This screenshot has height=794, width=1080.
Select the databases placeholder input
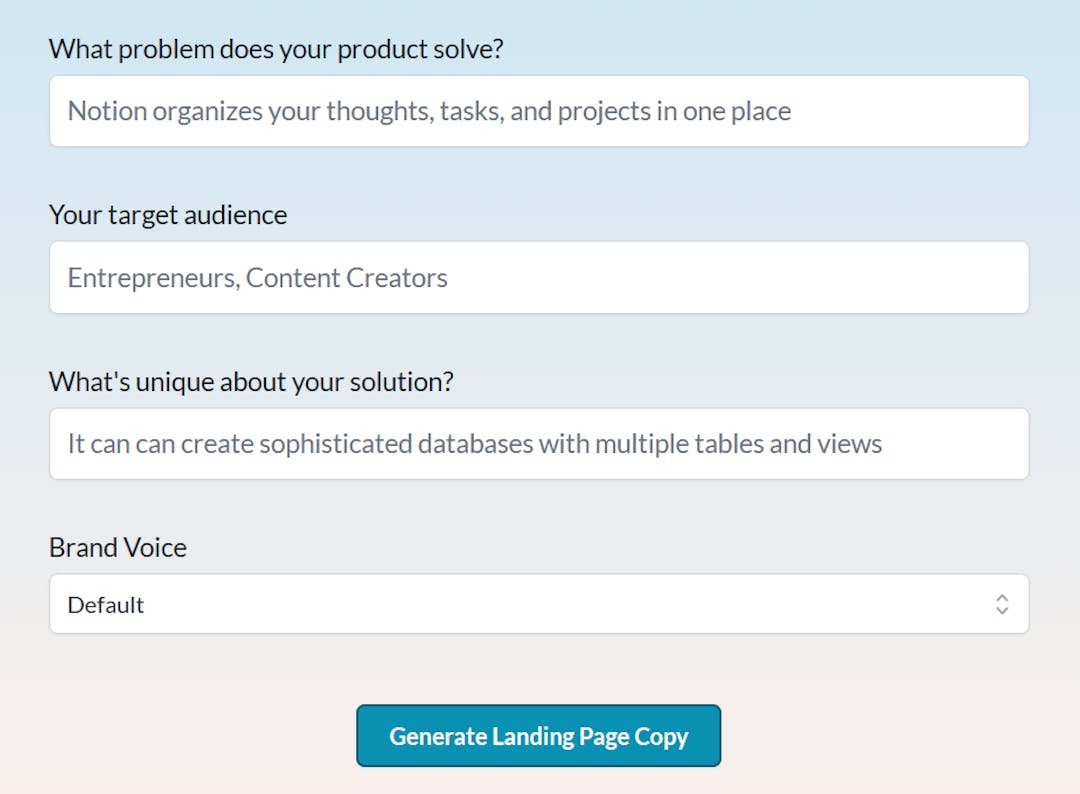[x=540, y=443]
